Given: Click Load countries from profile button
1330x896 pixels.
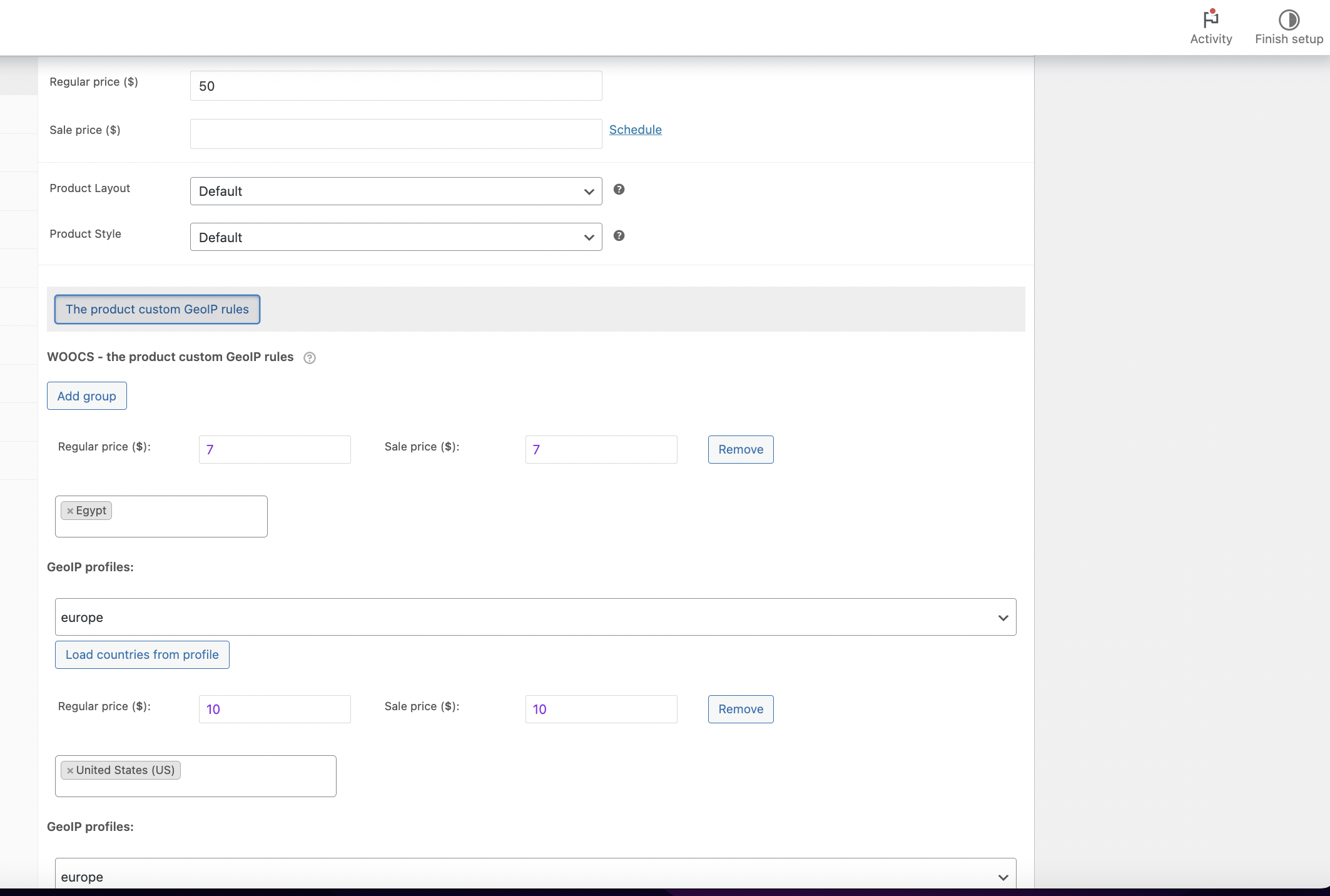Looking at the screenshot, I should tap(142, 654).
